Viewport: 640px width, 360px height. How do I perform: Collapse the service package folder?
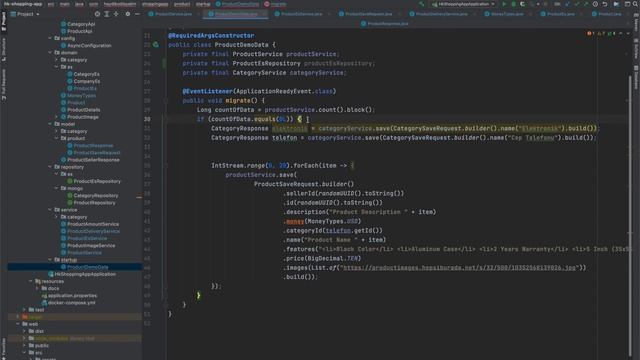click(x=50, y=210)
